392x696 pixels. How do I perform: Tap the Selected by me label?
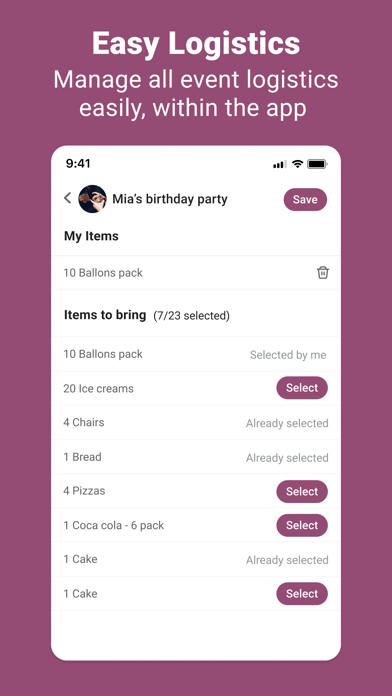[x=288, y=355]
